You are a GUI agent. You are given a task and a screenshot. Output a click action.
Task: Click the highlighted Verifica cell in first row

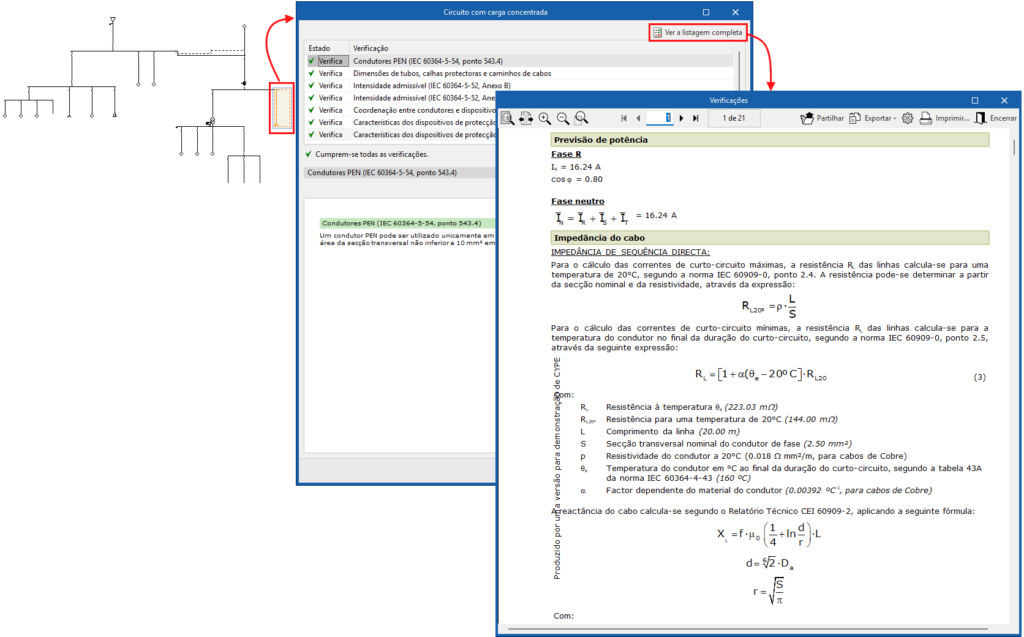point(332,61)
